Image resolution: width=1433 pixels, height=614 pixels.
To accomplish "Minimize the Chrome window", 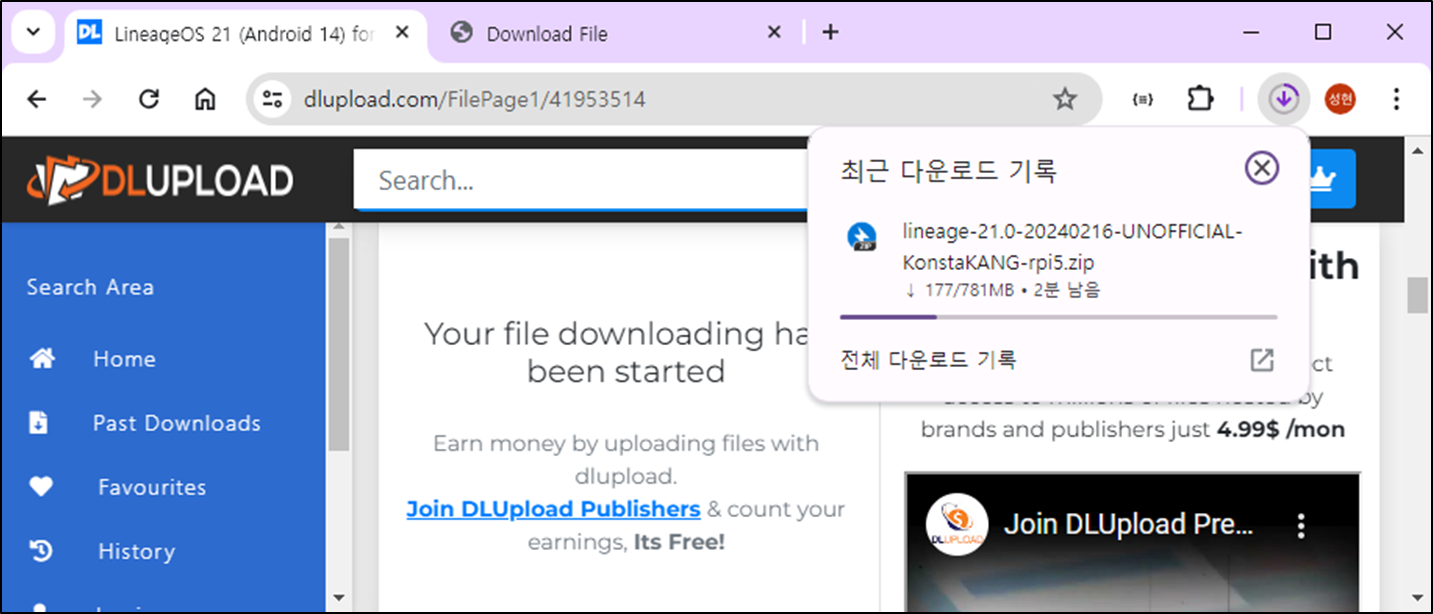I will (x=1251, y=32).
